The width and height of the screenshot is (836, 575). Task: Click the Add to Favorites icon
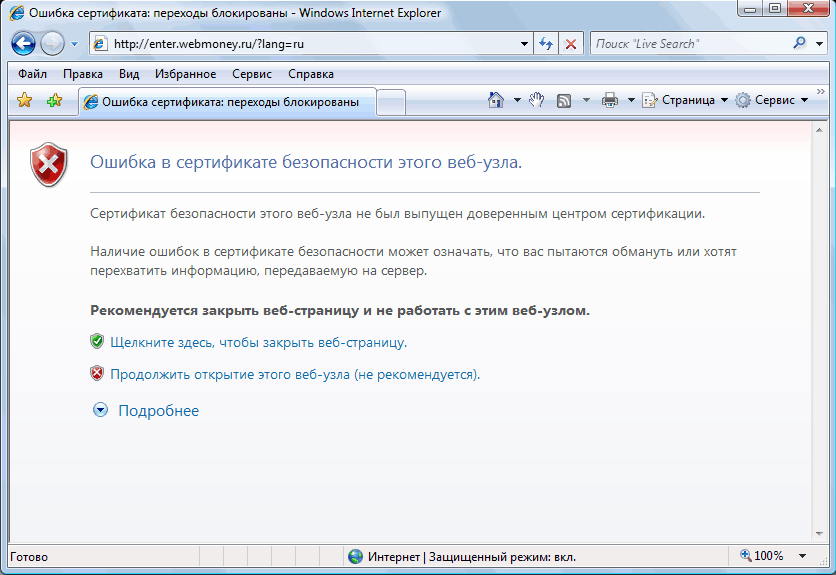pos(54,101)
